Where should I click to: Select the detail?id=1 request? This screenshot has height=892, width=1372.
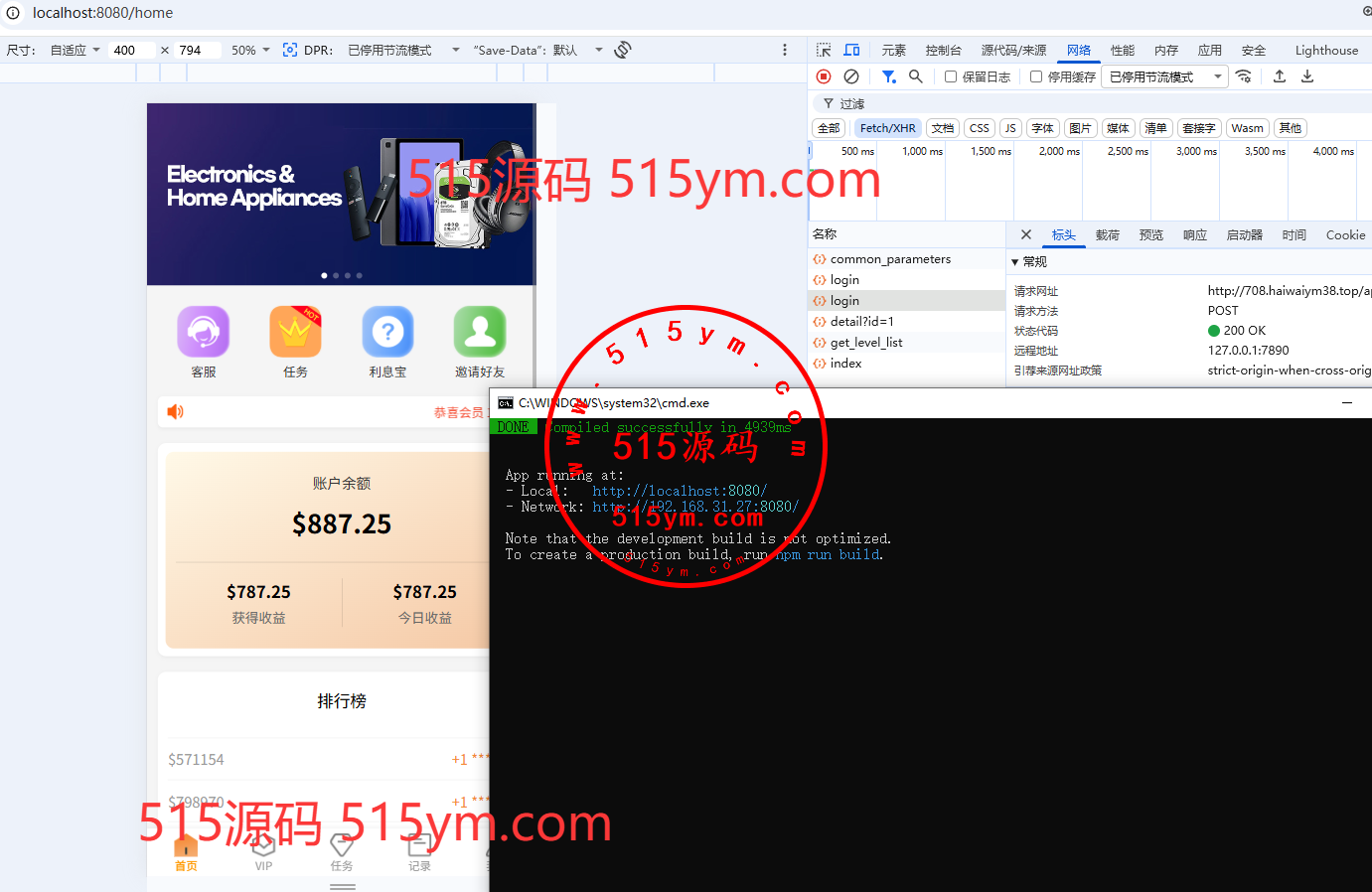pyautogui.click(x=861, y=322)
